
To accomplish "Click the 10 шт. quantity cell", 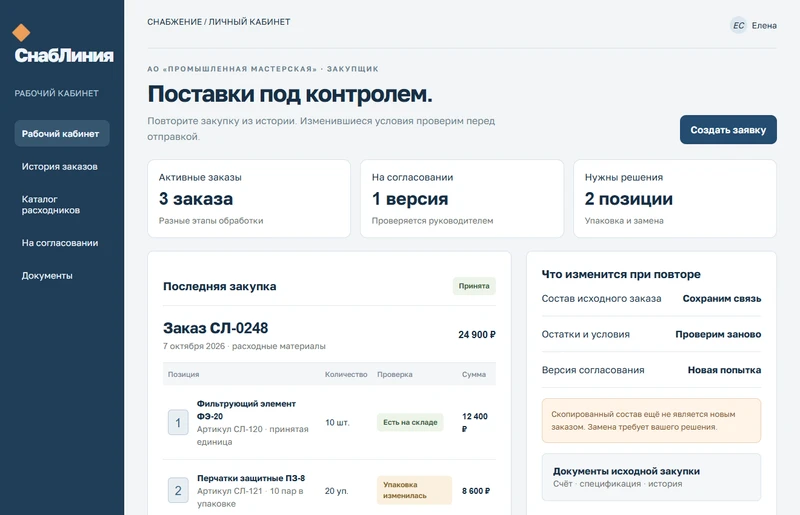I will [337, 423].
